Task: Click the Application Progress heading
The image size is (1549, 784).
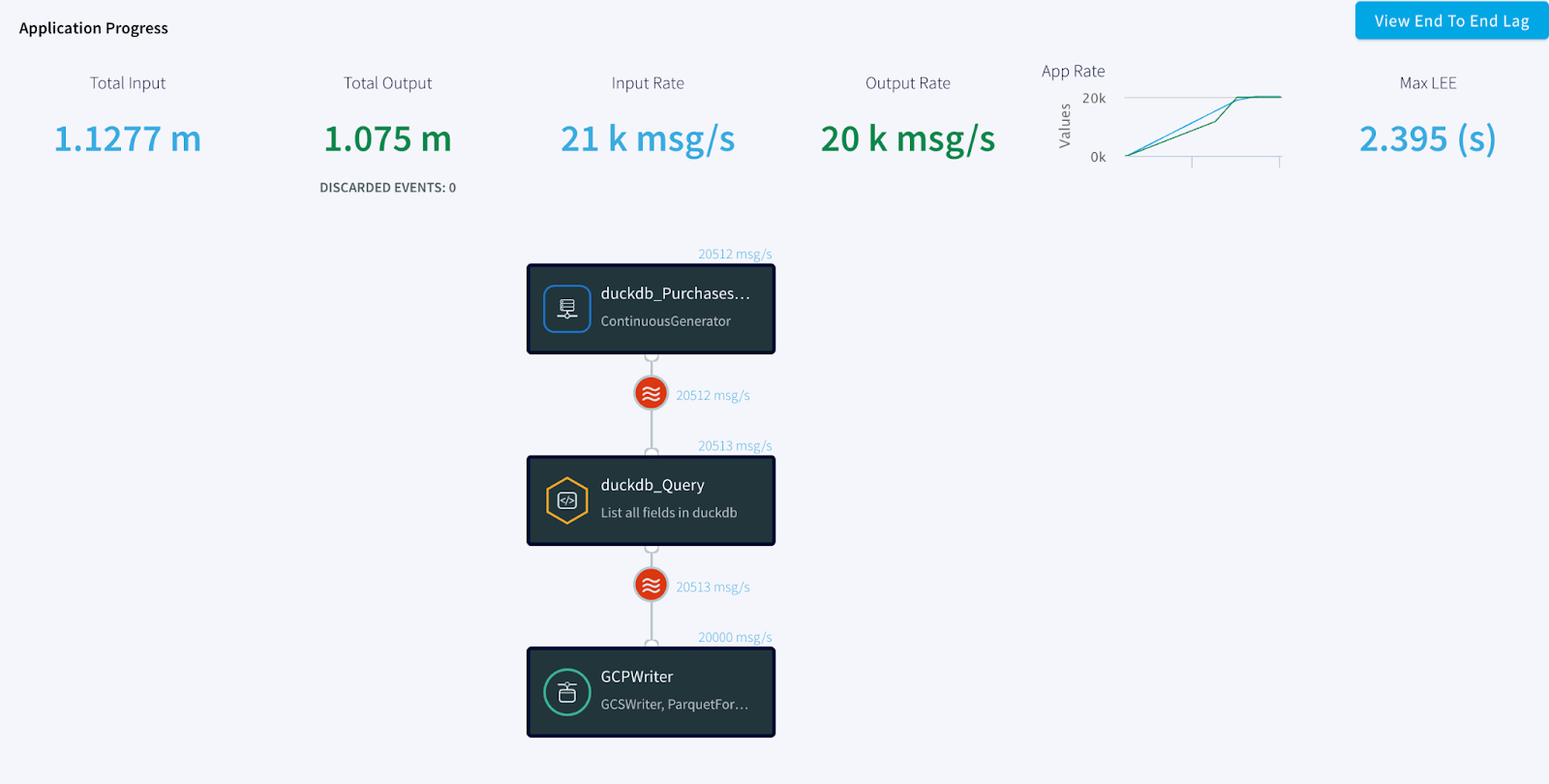Action: point(94,28)
